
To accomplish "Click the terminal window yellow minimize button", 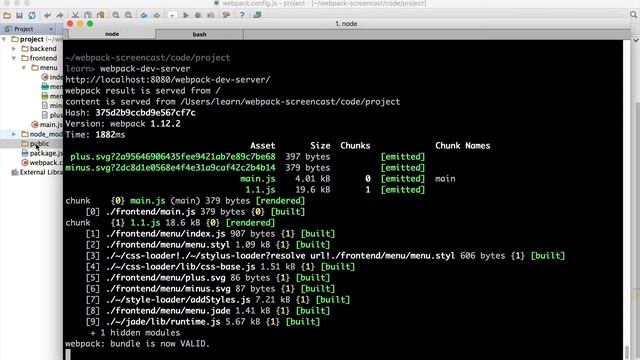I will tap(80, 24).
